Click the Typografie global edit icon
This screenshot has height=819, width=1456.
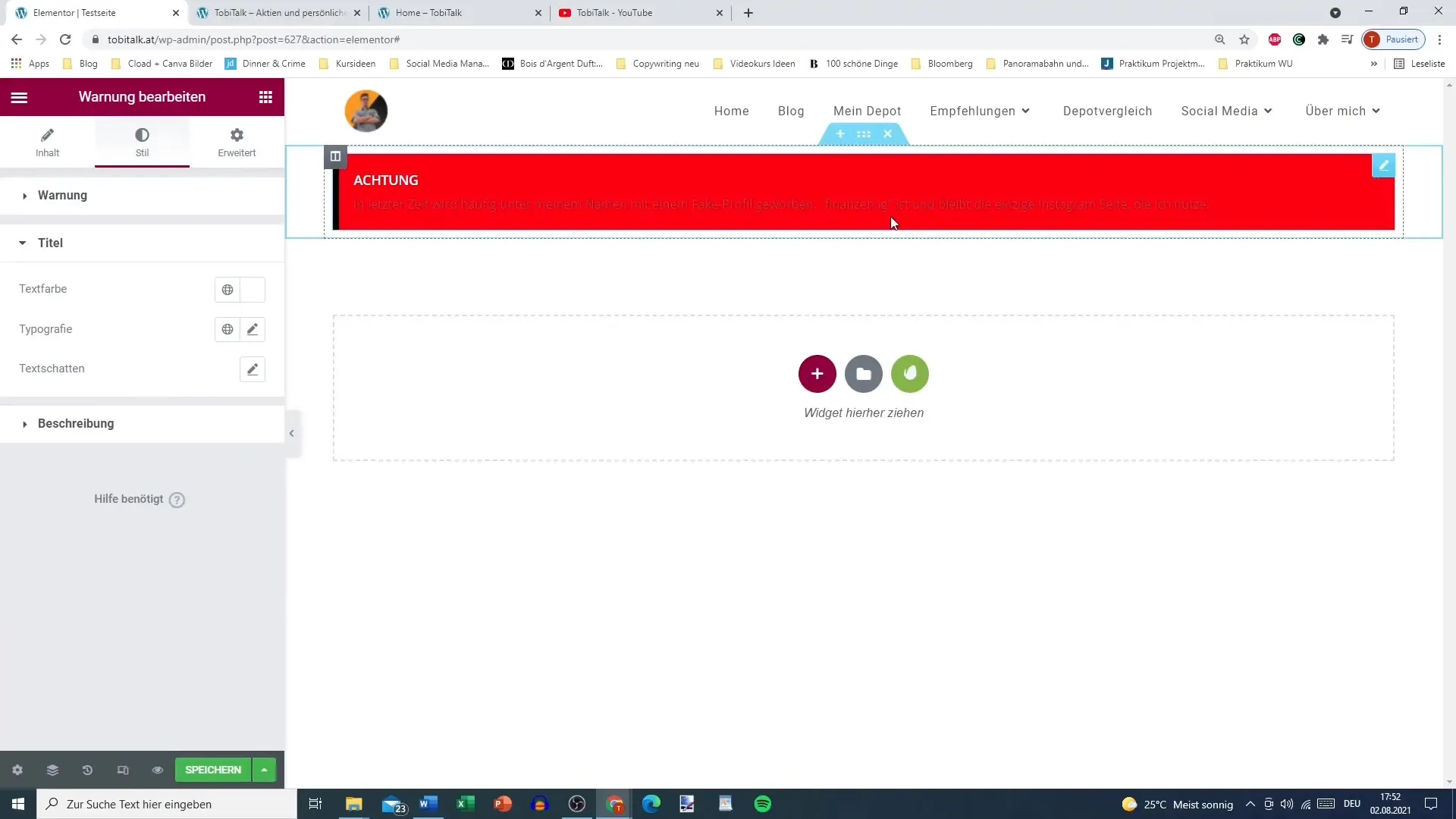pyautogui.click(x=227, y=329)
